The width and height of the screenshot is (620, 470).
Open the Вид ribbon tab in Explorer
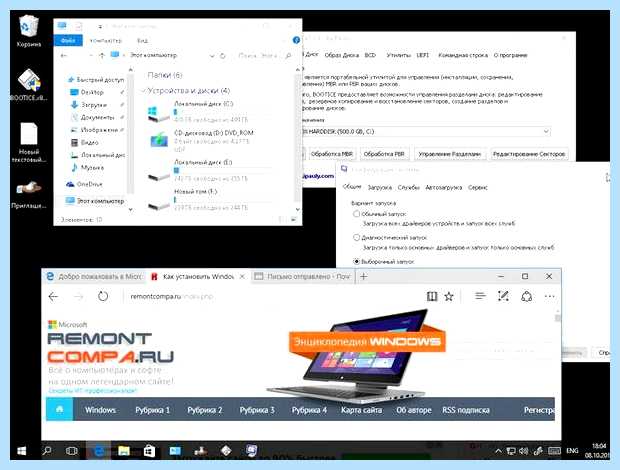coord(142,41)
